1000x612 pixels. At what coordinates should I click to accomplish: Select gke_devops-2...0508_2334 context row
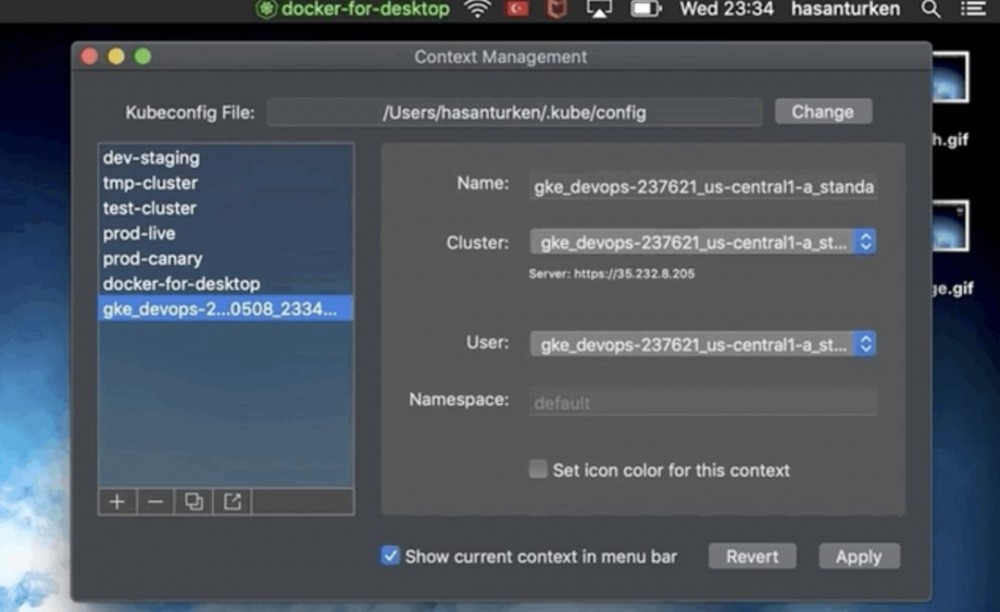coord(226,309)
